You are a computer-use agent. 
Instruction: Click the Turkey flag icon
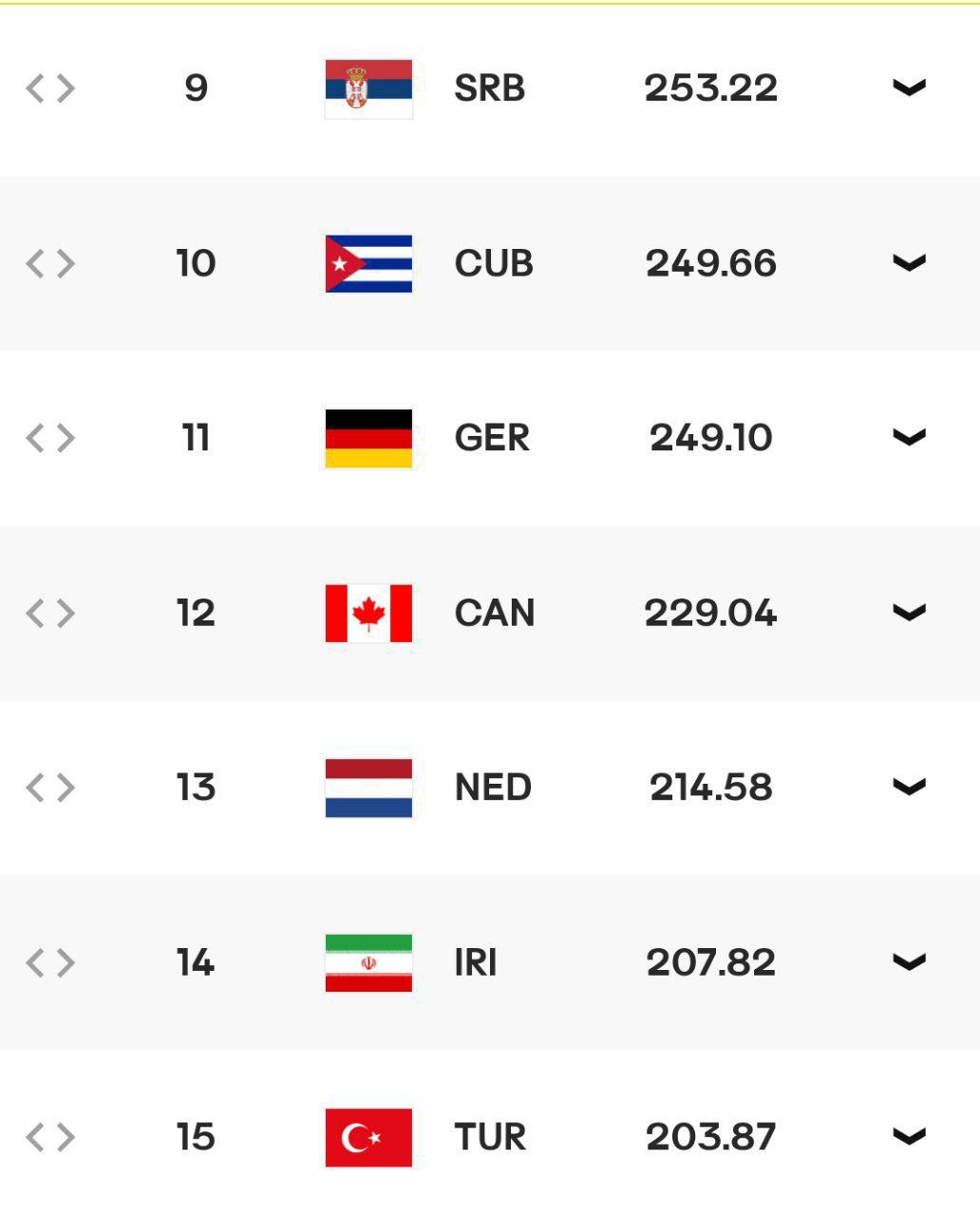point(368,1137)
